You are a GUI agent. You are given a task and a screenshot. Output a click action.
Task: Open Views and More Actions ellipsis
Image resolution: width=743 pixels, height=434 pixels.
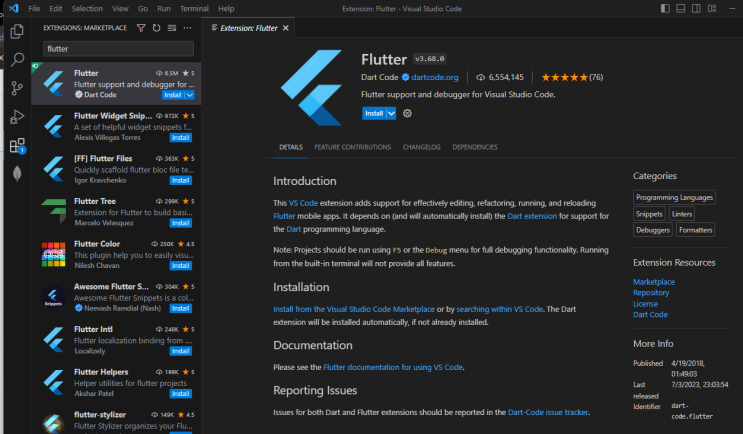point(188,28)
